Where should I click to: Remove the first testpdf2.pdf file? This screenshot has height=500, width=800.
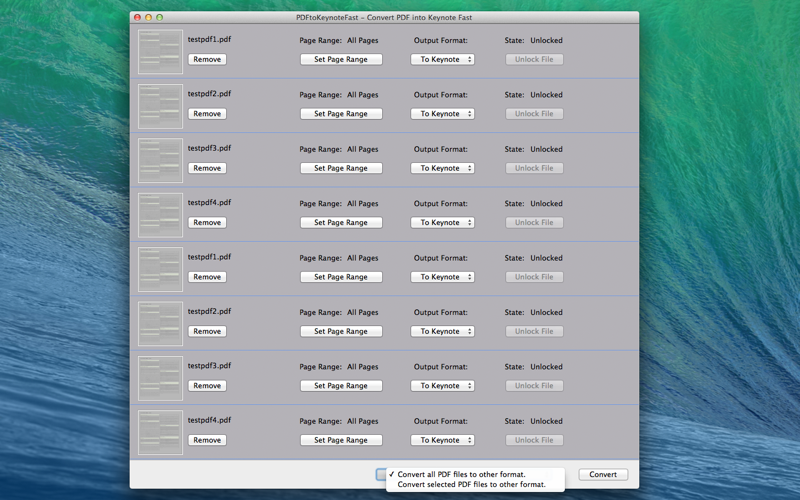point(207,114)
